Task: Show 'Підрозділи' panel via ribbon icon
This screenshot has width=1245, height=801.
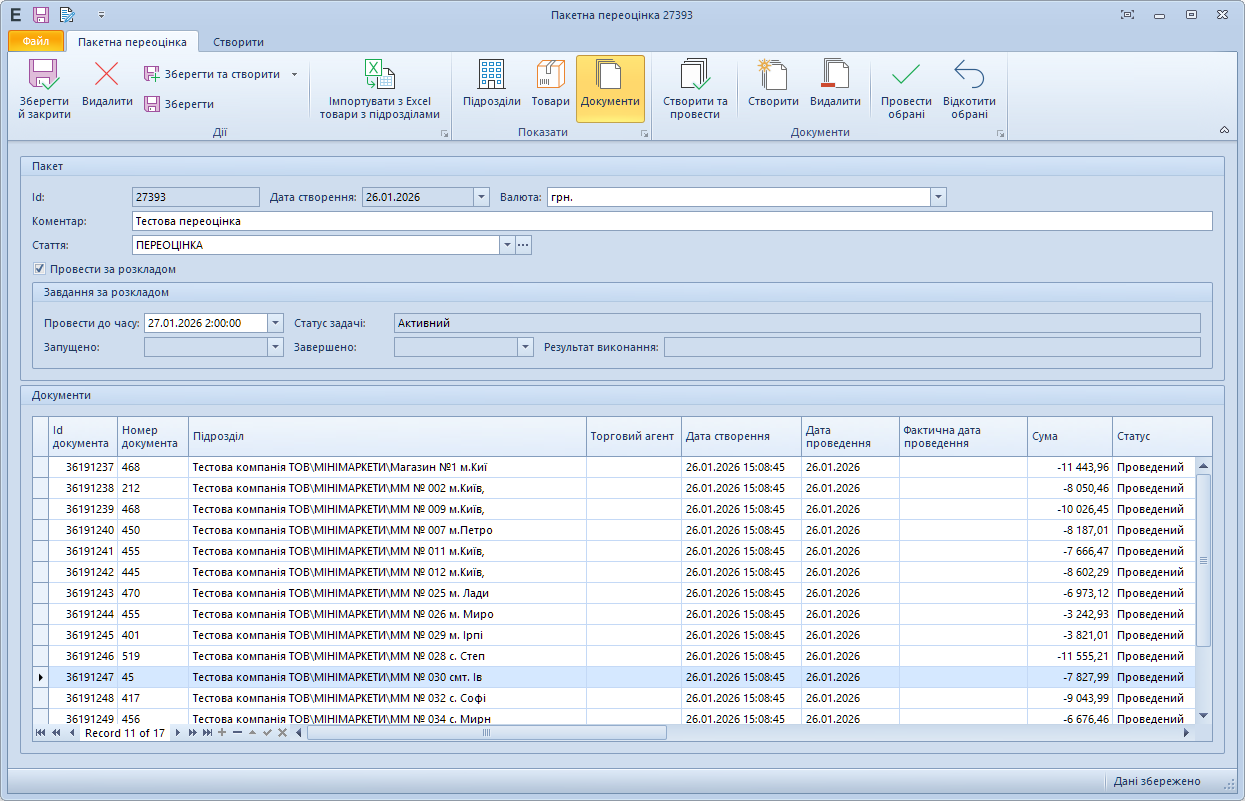Action: [491, 85]
